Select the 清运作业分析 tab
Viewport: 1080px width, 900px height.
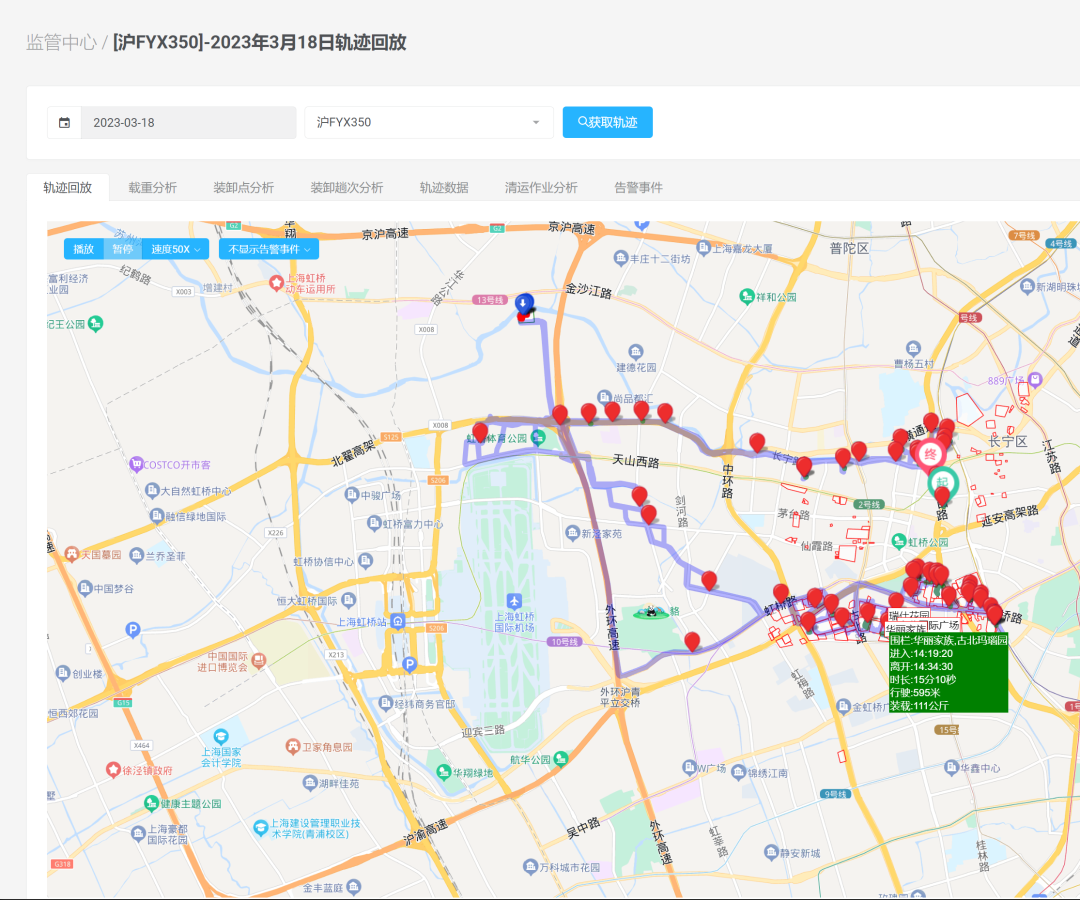click(541, 188)
